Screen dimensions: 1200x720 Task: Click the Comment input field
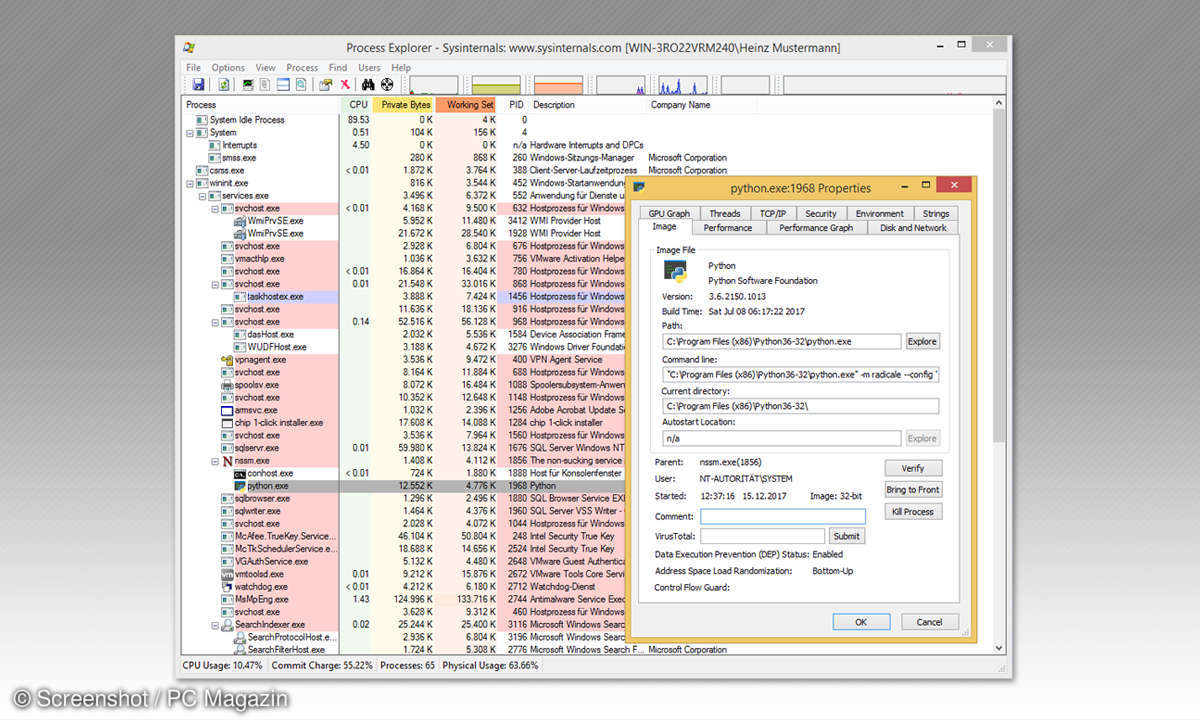point(783,517)
